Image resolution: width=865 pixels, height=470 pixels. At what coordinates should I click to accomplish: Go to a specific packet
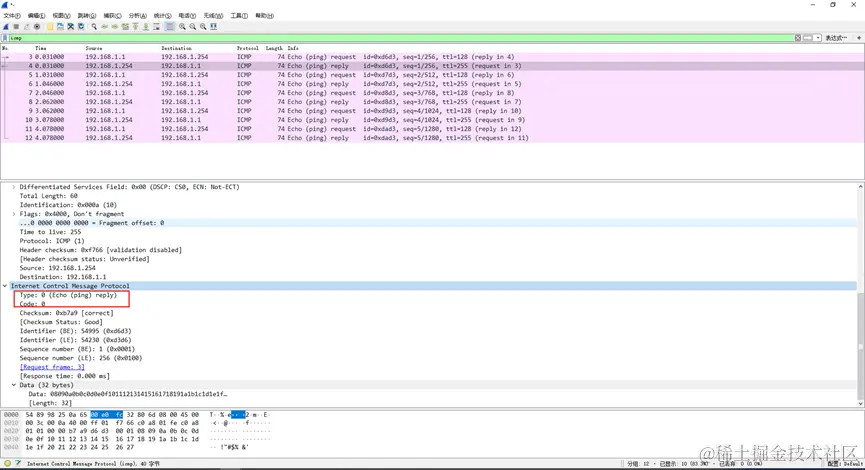click(x=125, y=26)
